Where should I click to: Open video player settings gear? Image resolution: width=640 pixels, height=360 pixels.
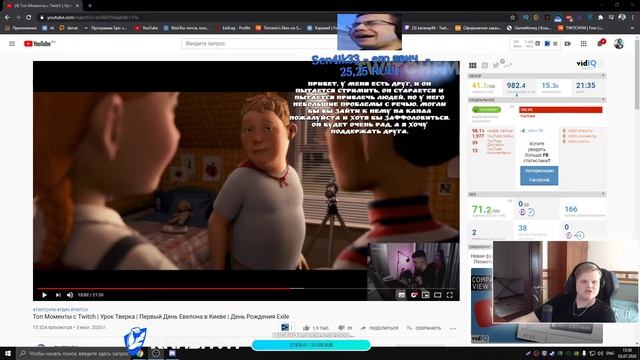[414, 295]
